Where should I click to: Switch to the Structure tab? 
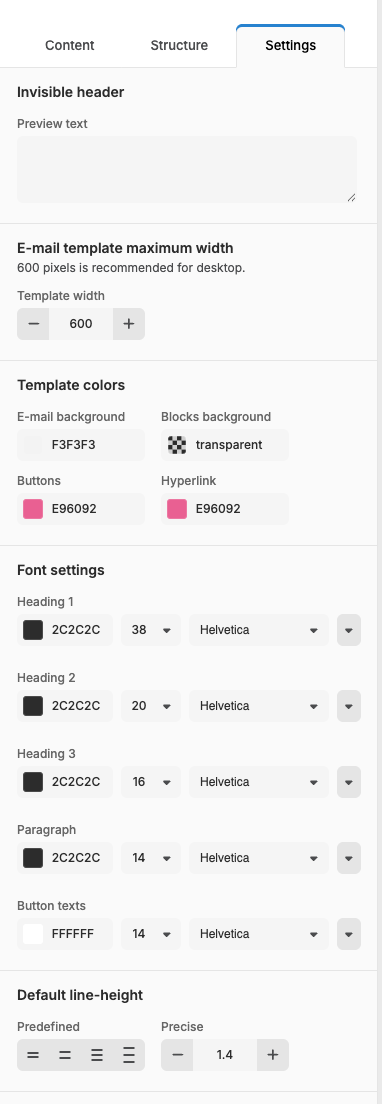coord(179,46)
